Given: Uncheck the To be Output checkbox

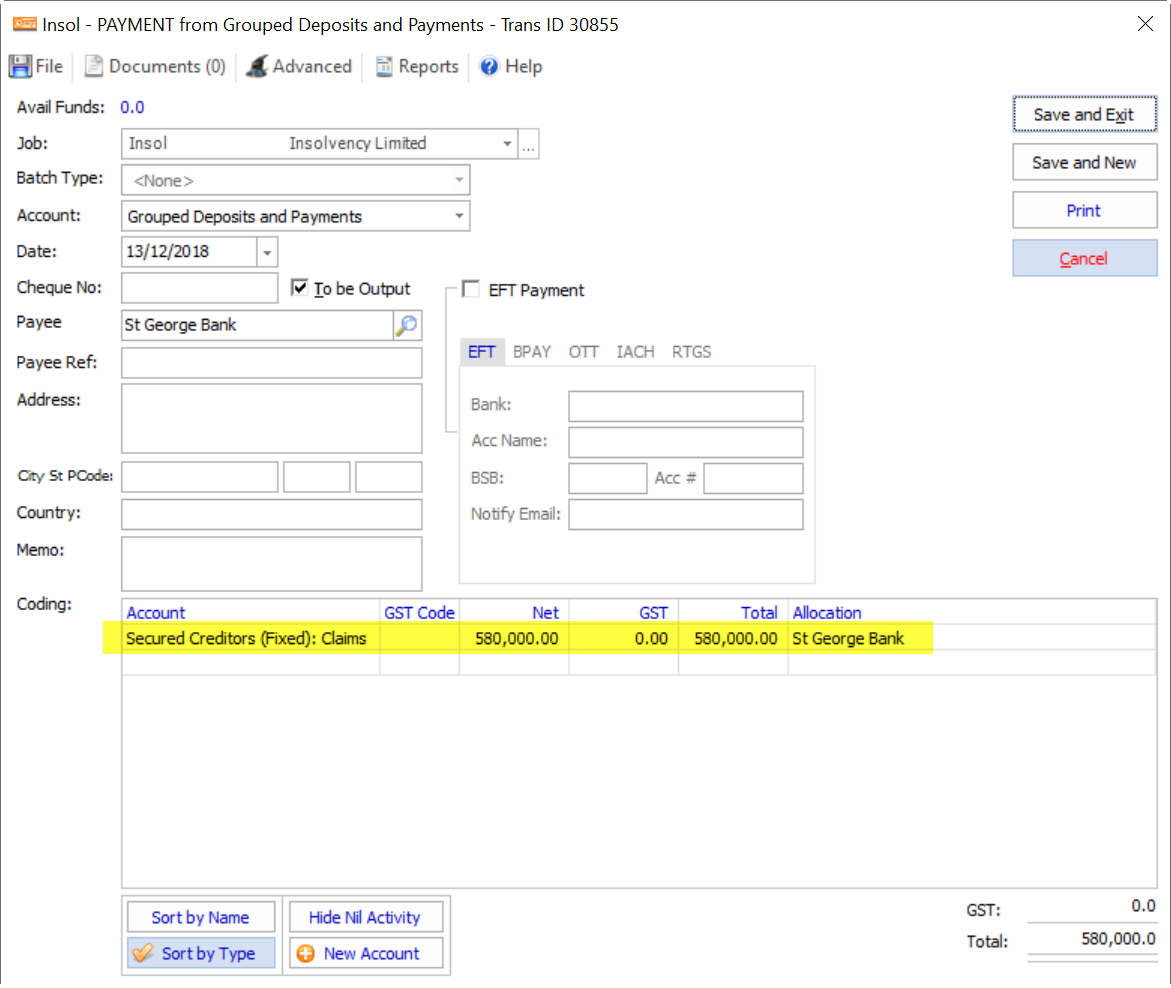Looking at the screenshot, I should [299, 288].
